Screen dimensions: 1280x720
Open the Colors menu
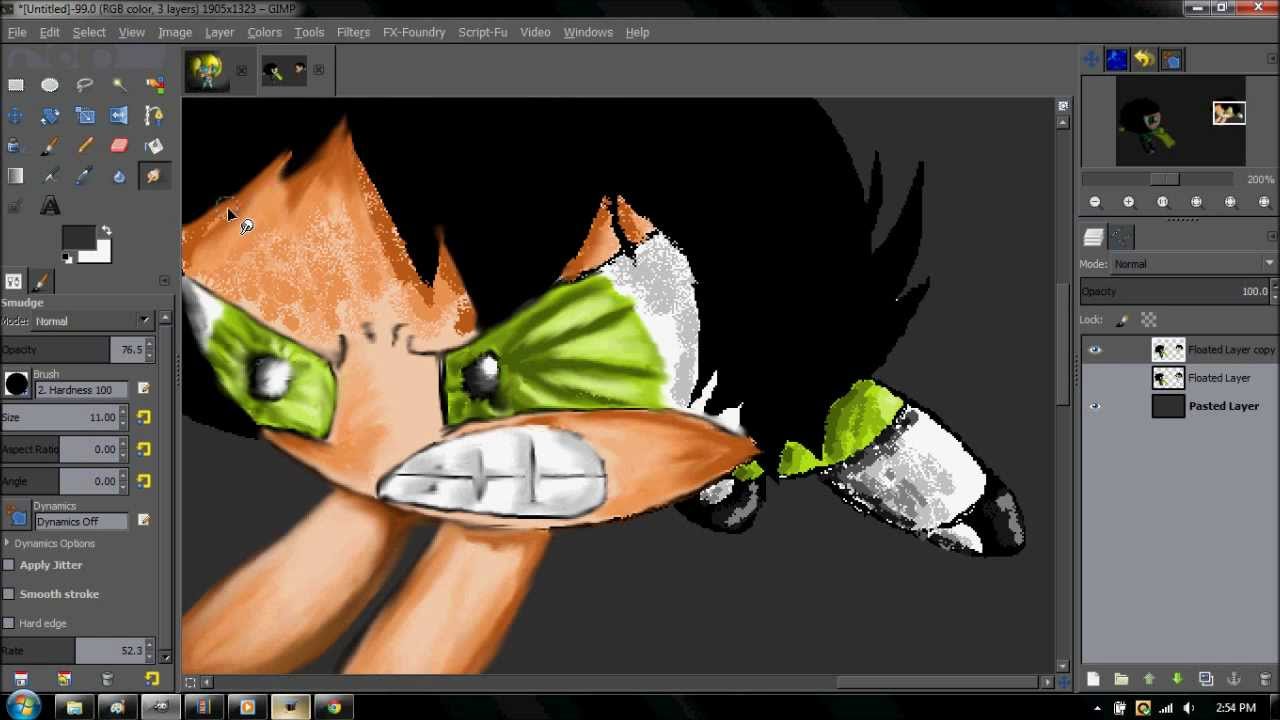point(264,32)
